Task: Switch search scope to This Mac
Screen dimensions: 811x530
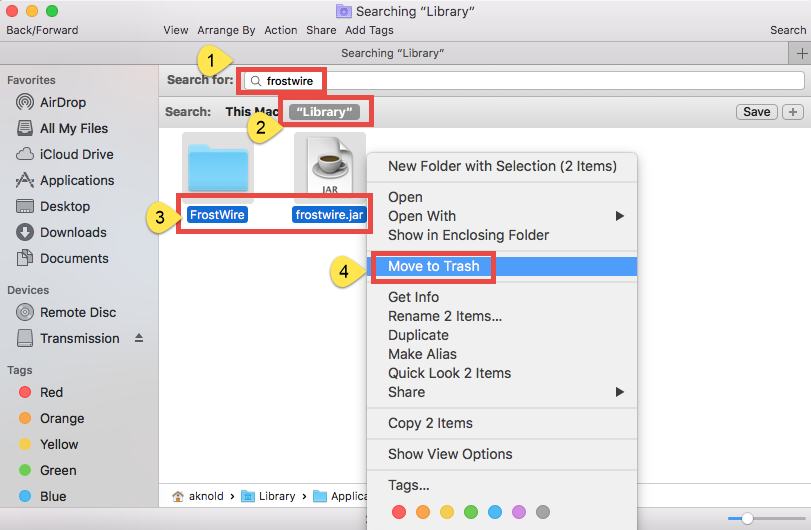Action: 252,112
